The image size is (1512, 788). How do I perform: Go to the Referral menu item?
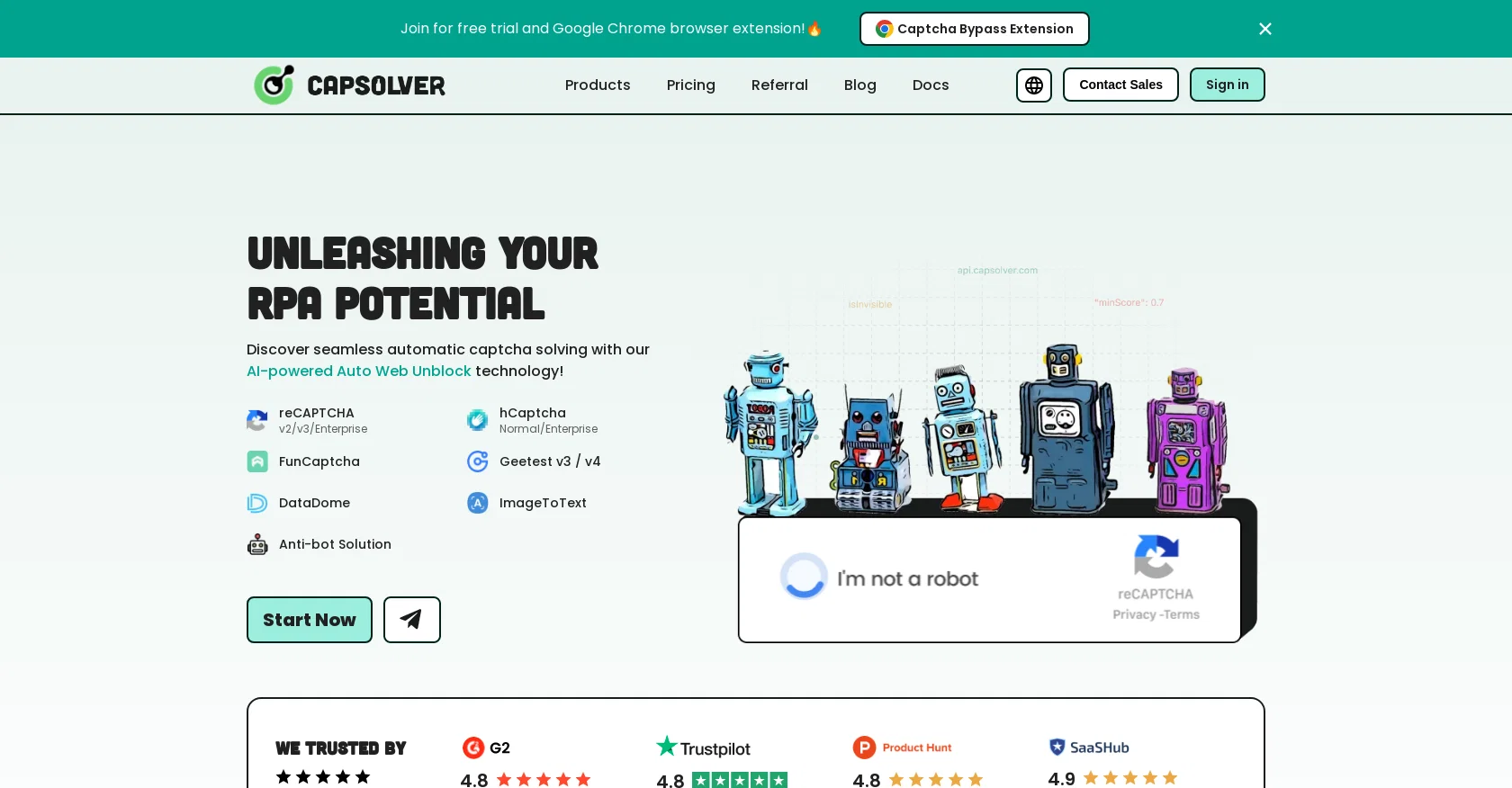[779, 85]
